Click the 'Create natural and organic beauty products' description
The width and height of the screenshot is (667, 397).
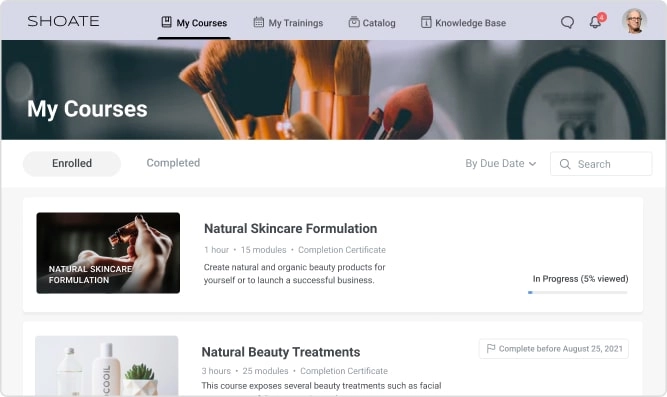click(x=294, y=274)
